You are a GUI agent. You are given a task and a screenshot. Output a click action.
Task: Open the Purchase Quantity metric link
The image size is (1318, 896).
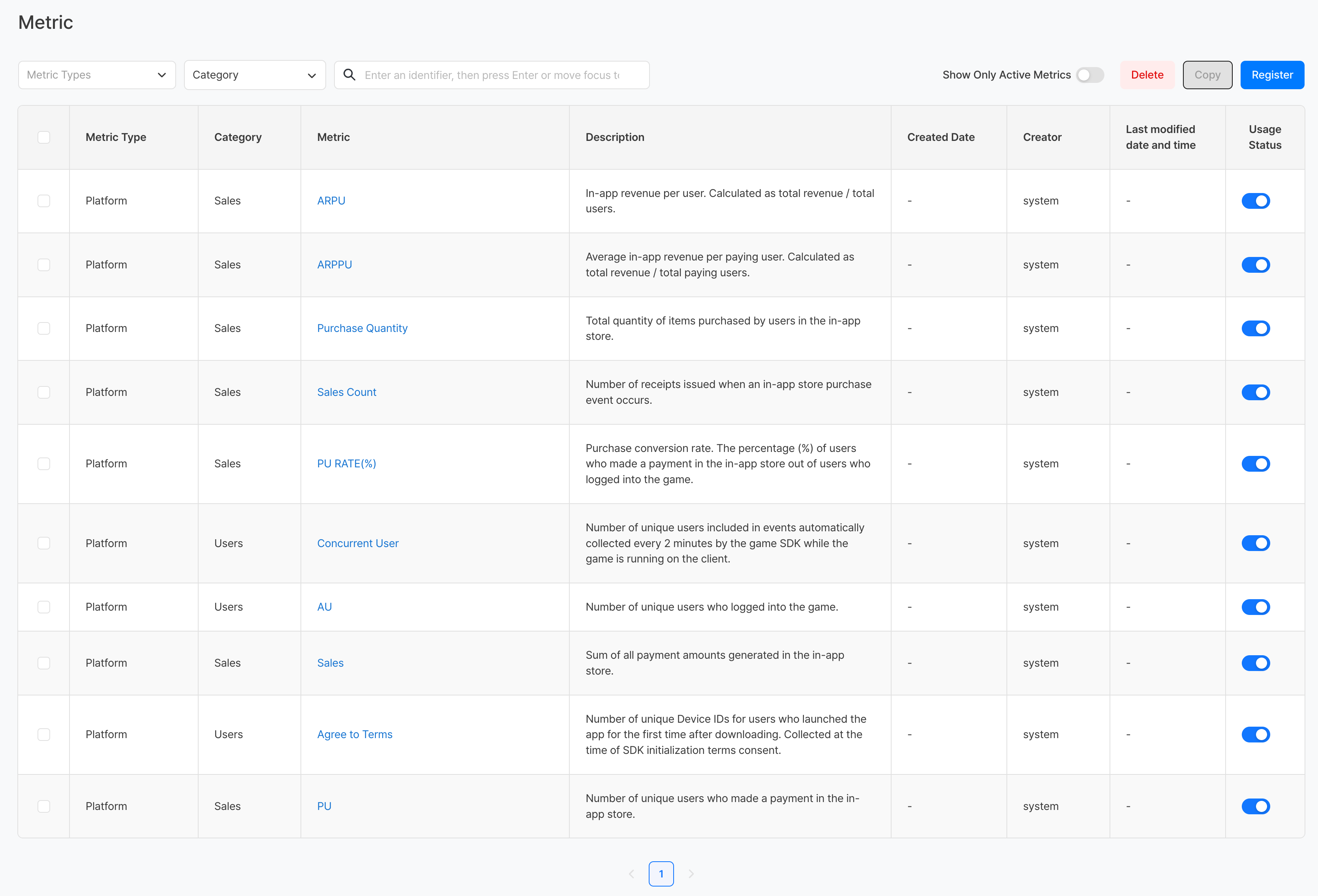[362, 328]
